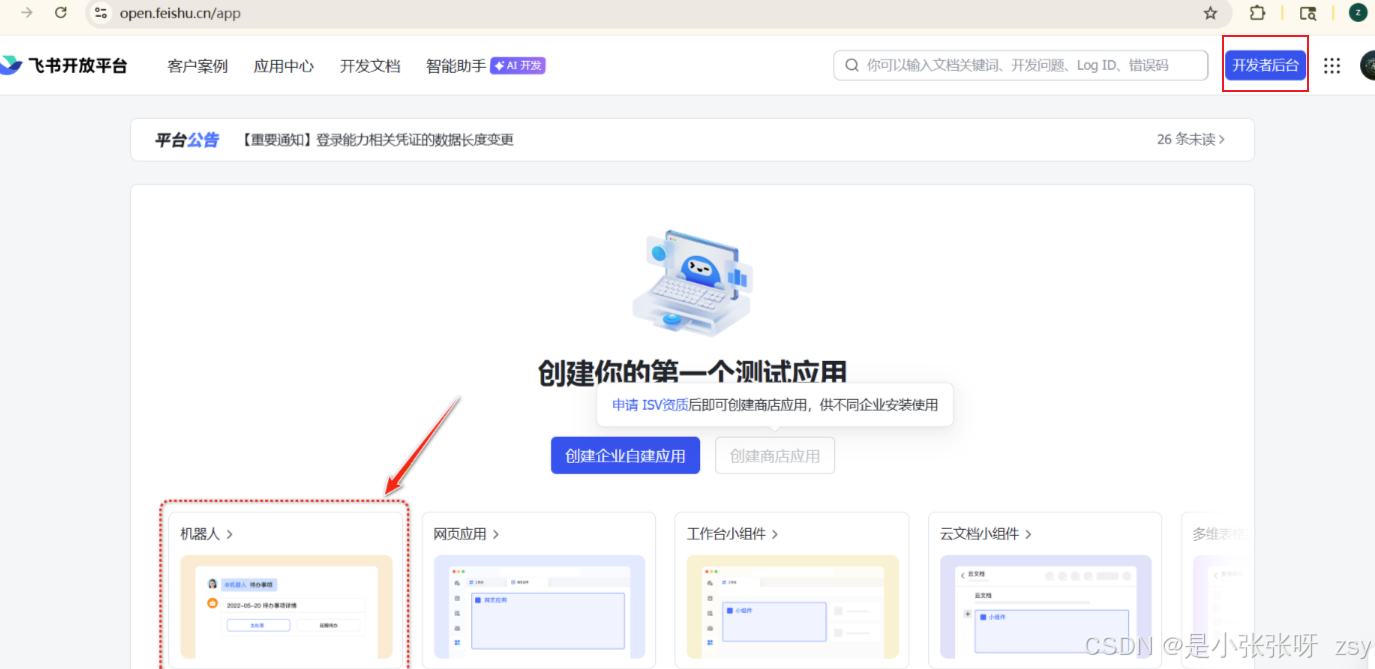
Task: Open 开发文档 in the top navigation
Action: pos(370,66)
